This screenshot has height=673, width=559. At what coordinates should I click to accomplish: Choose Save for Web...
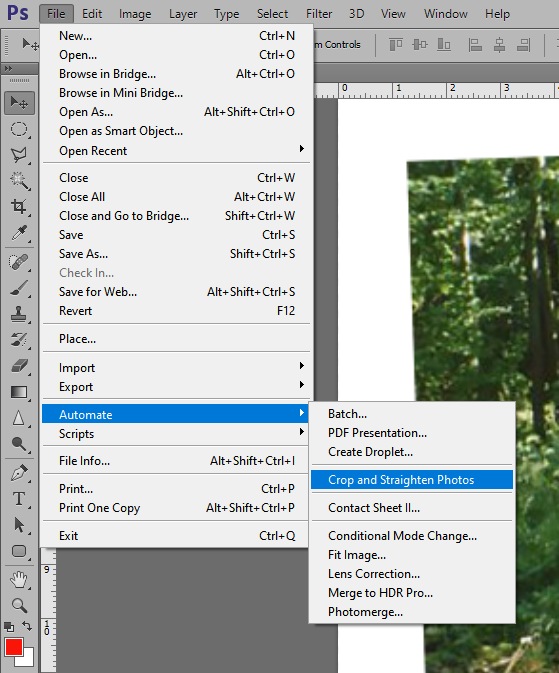tap(176, 291)
